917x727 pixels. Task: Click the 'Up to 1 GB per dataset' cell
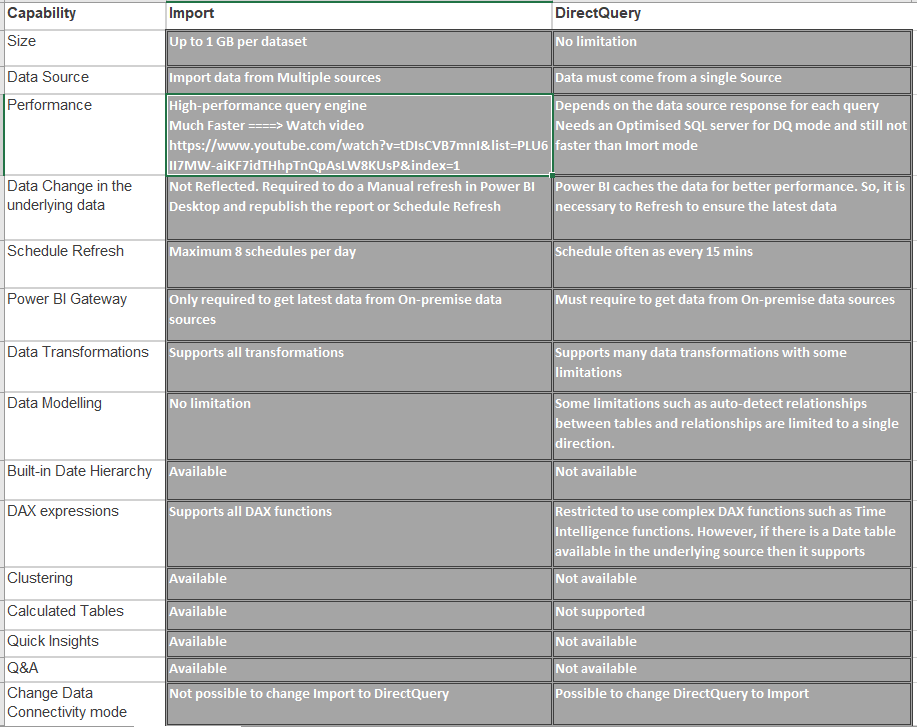click(x=358, y=47)
